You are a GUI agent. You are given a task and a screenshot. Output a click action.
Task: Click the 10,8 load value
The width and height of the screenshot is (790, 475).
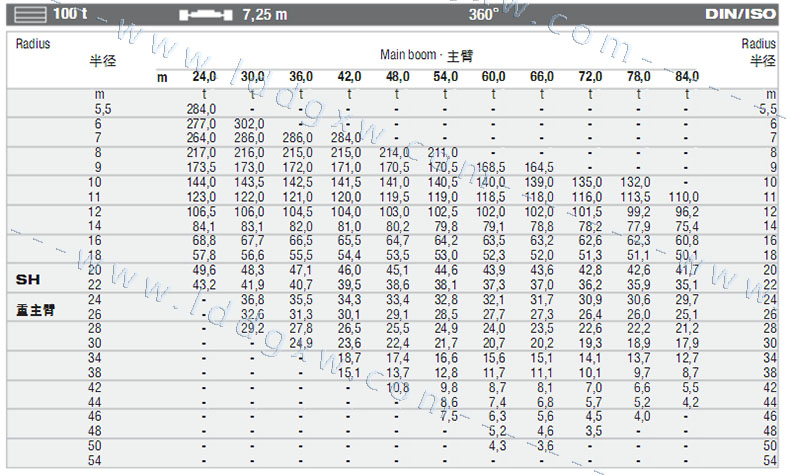point(398,388)
